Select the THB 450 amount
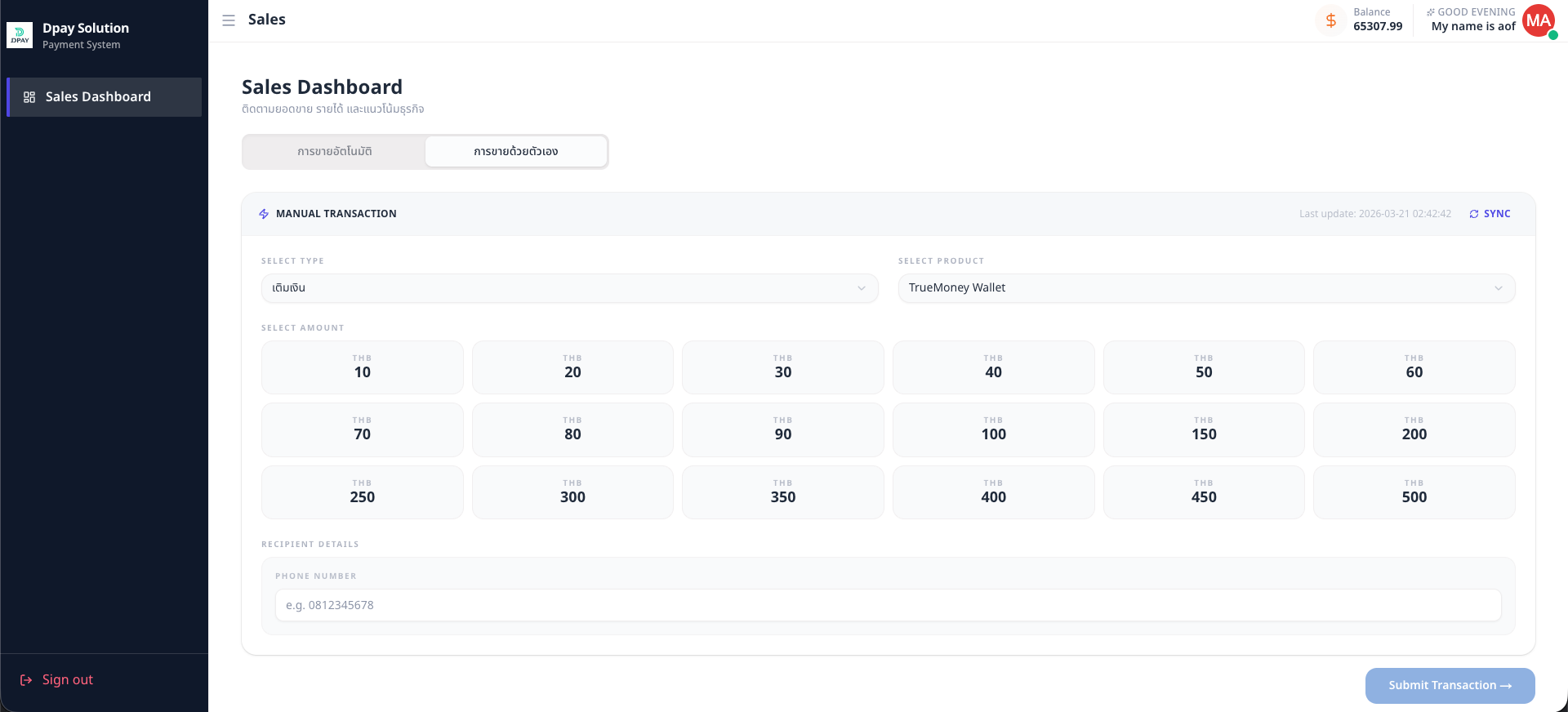The height and width of the screenshot is (712, 1568). pyautogui.click(x=1204, y=492)
